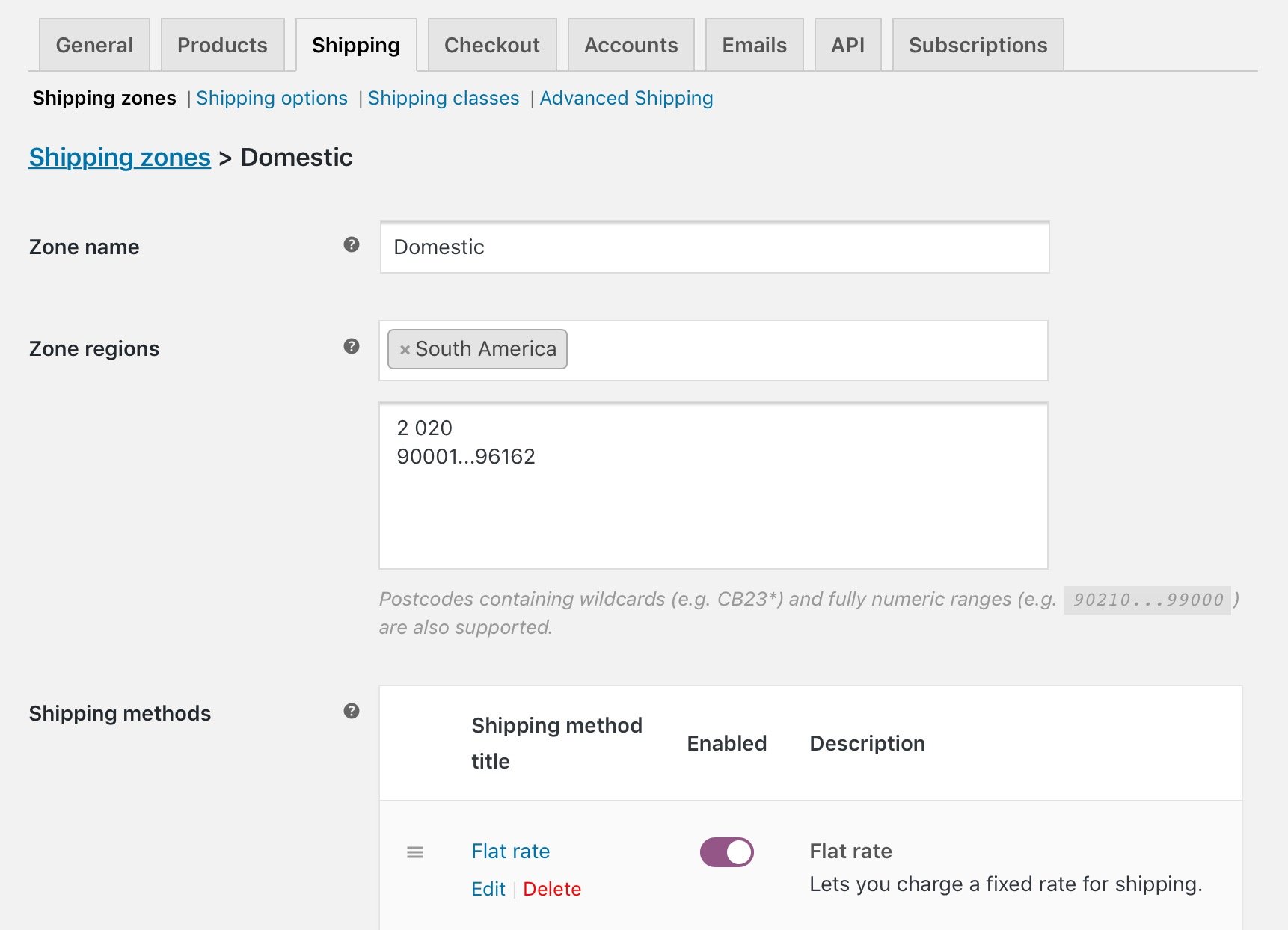The height and width of the screenshot is (930, 1288).
Task: Go to the Emails tab
Action: click(755, 45)
